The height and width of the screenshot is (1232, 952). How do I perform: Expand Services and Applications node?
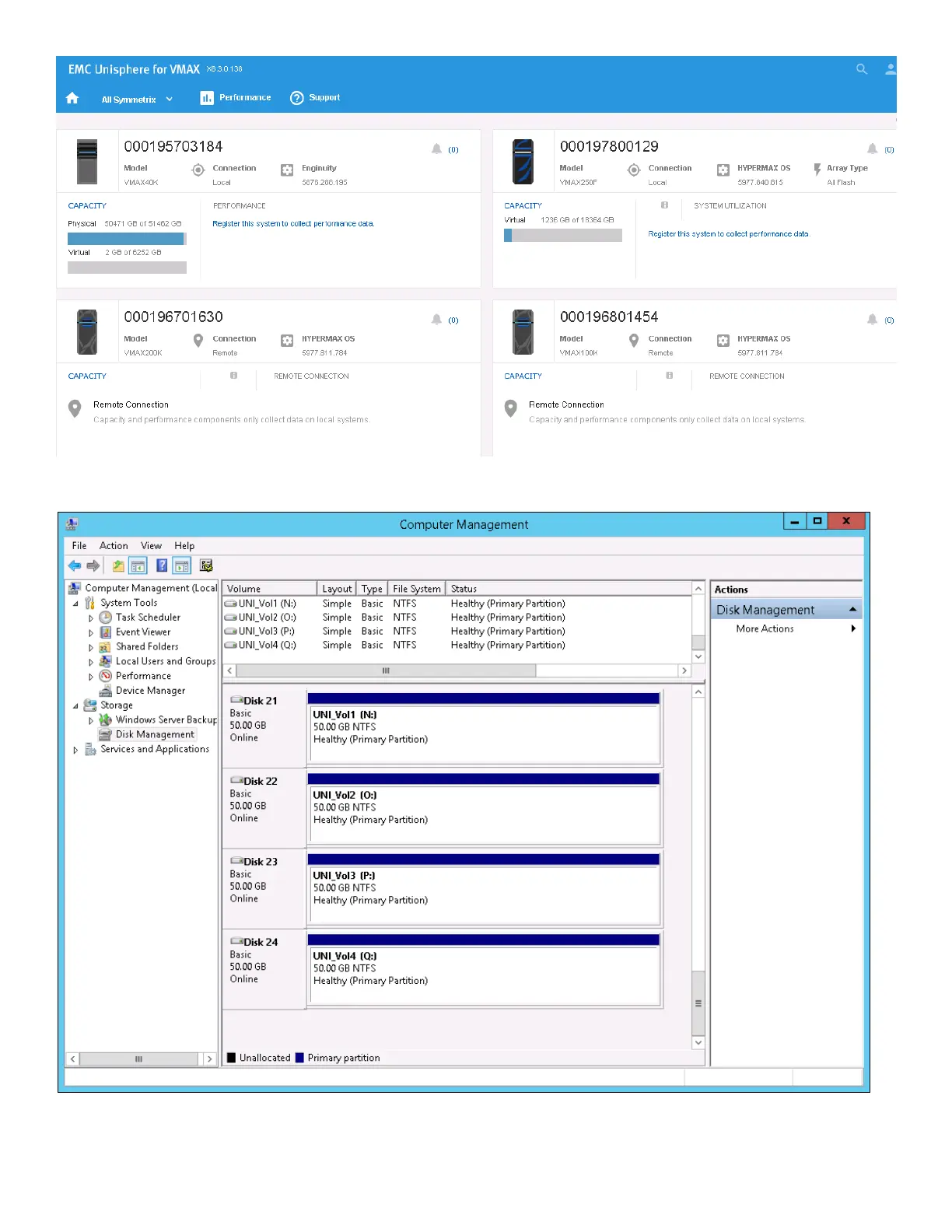[x=75, y=750]
